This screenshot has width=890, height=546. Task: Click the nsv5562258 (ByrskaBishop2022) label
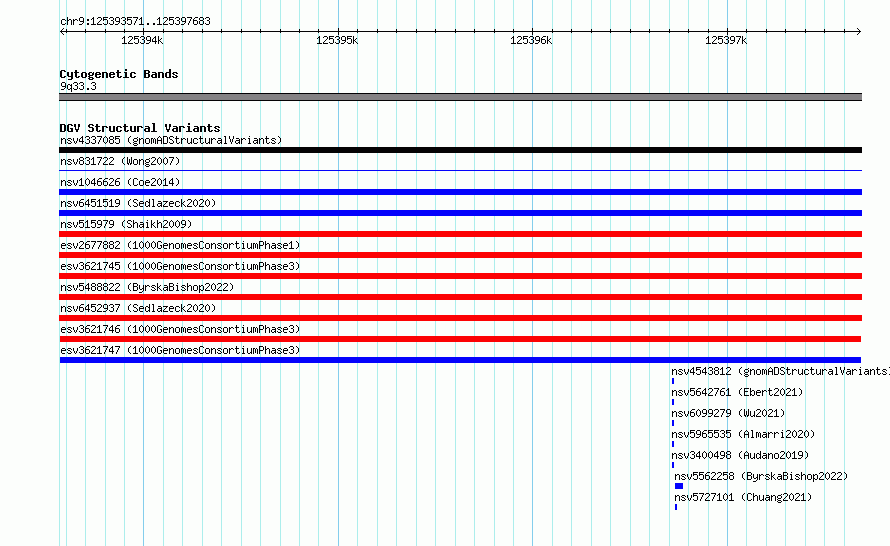pos(761,476)
